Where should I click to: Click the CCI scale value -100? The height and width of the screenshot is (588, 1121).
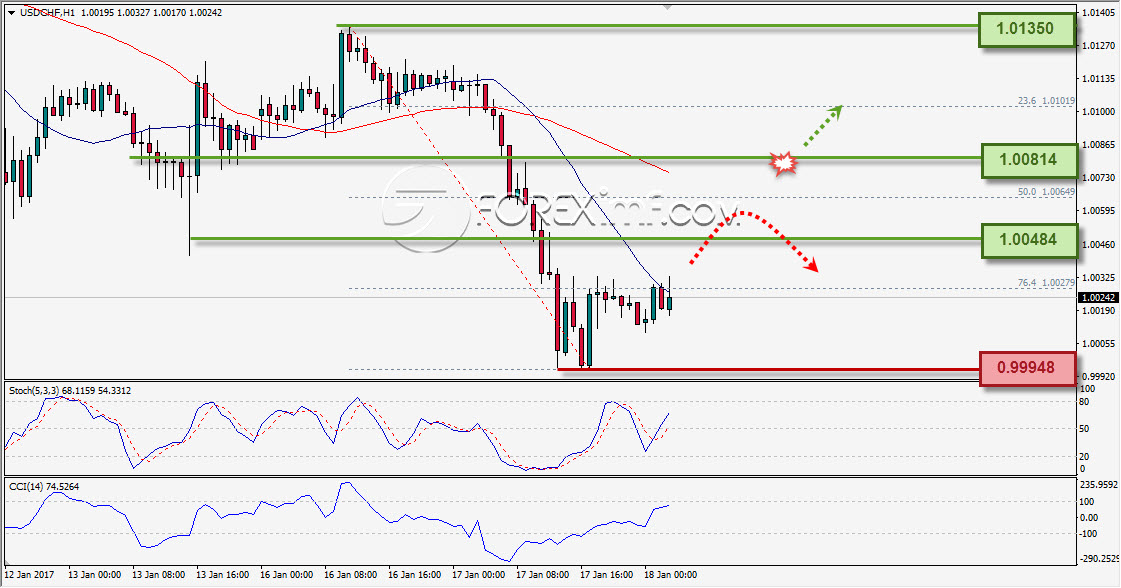click(x=1089, y=534)
